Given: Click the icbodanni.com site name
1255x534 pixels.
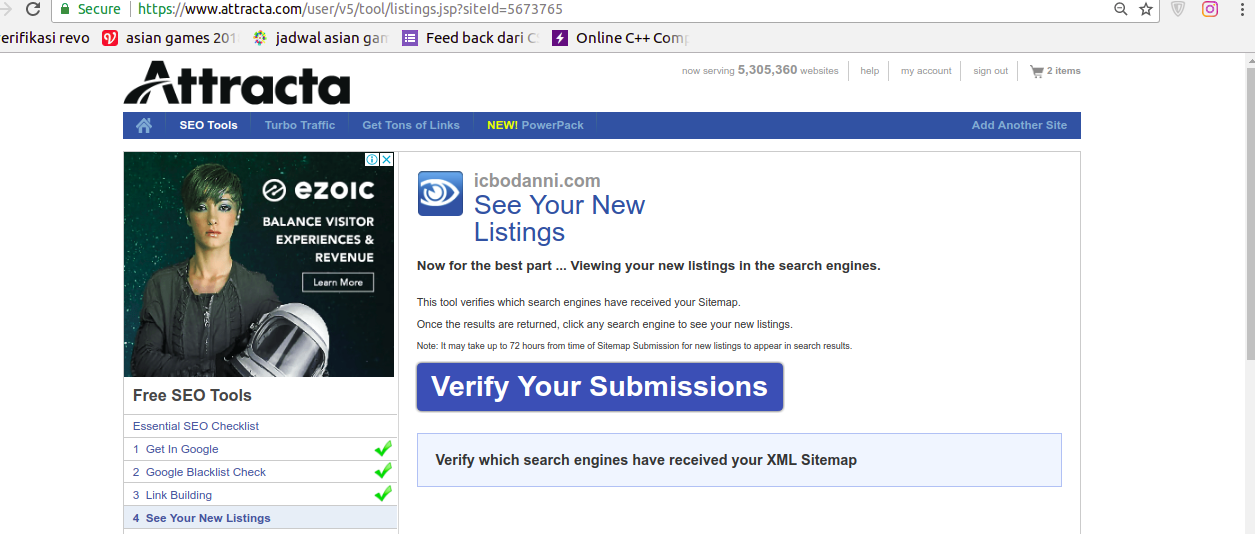Looking at the screenshot, I should [537, 181].
